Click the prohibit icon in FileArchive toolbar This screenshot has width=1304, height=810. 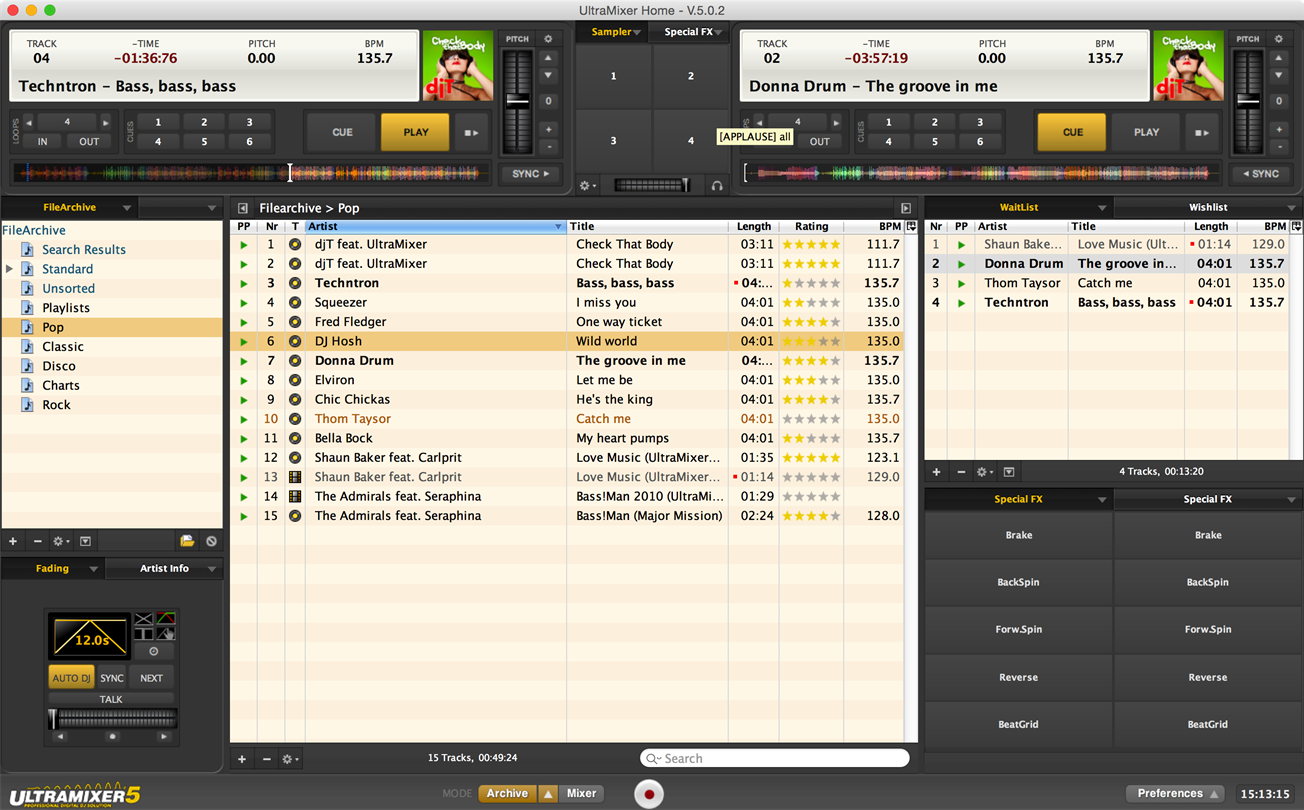click(x=211, y=541)
